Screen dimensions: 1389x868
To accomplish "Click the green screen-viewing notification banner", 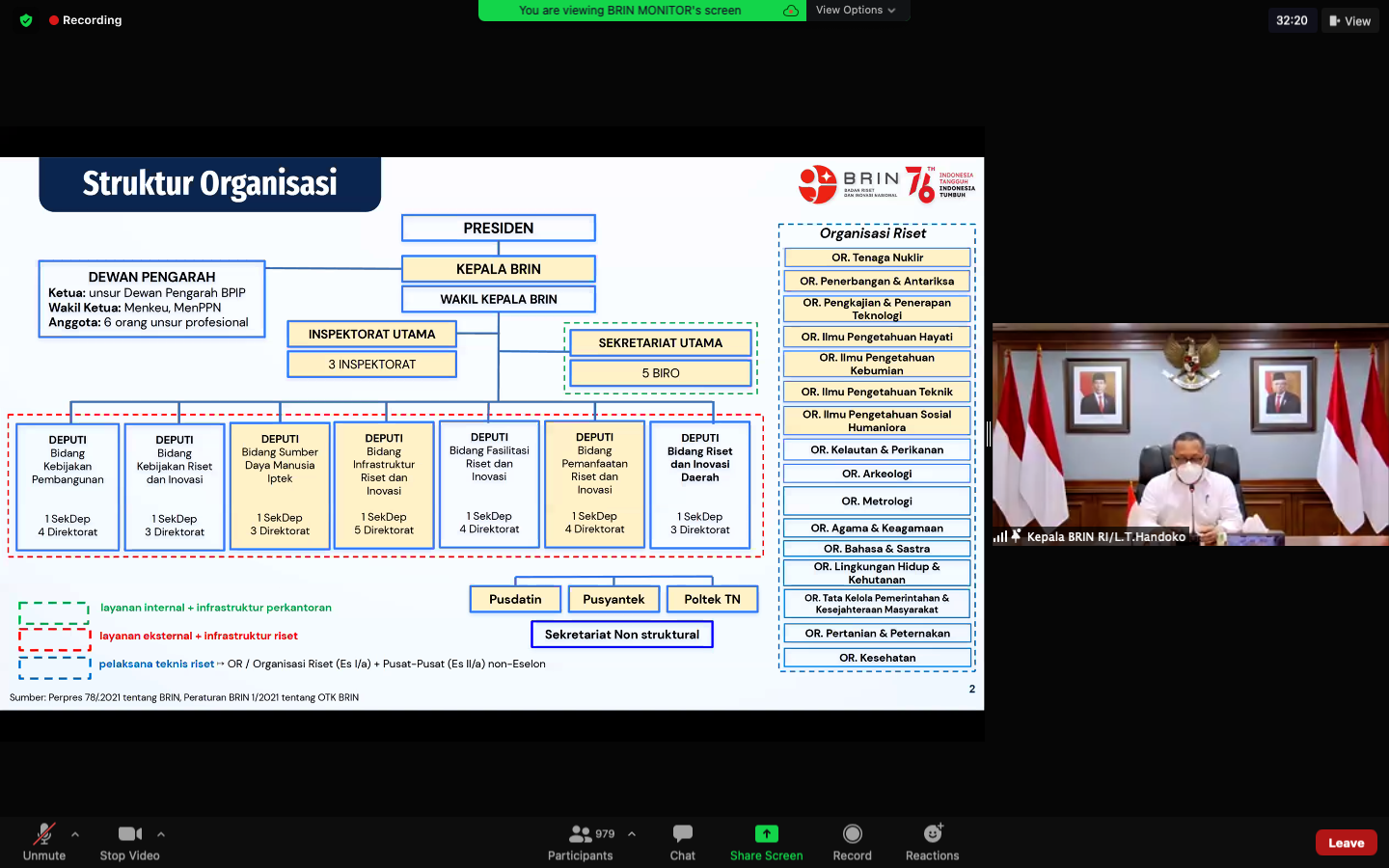I will (x=630, y=11).
